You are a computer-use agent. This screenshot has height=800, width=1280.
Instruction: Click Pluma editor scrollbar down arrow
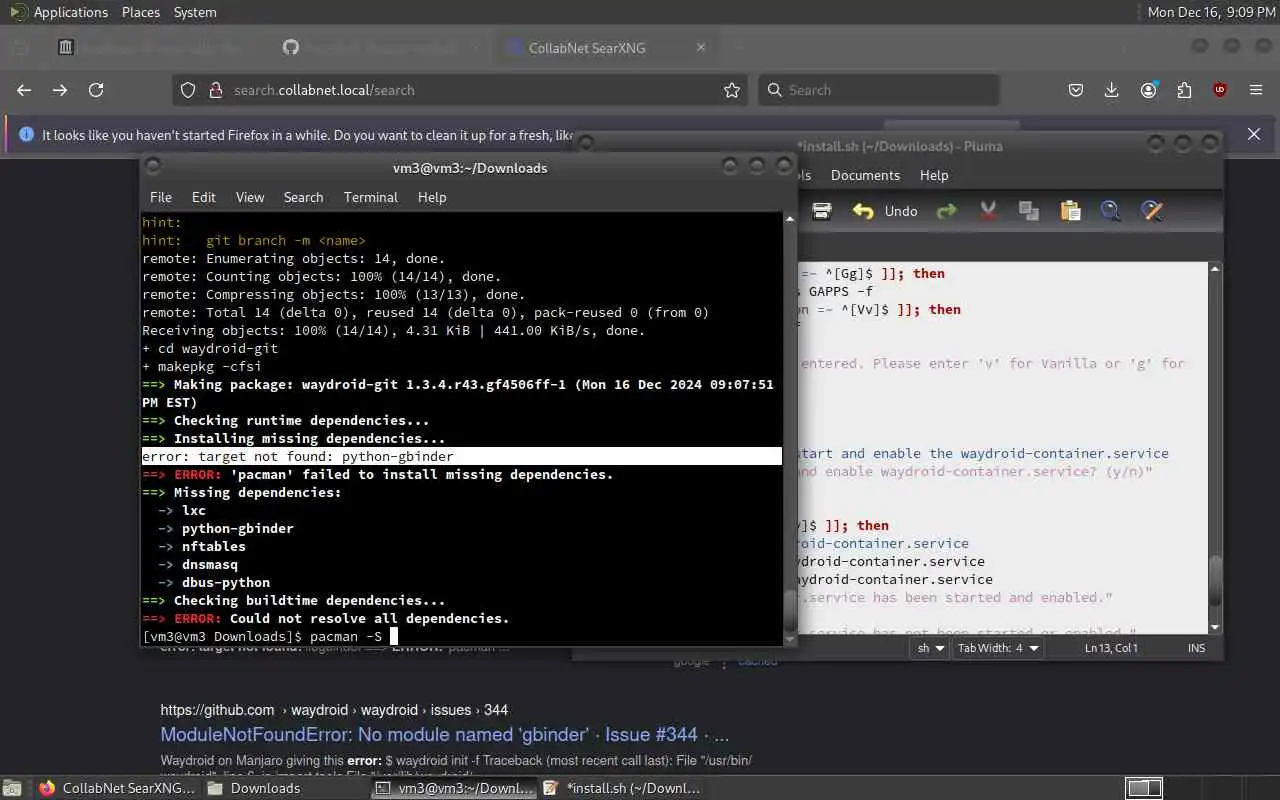coord(1215,628)
